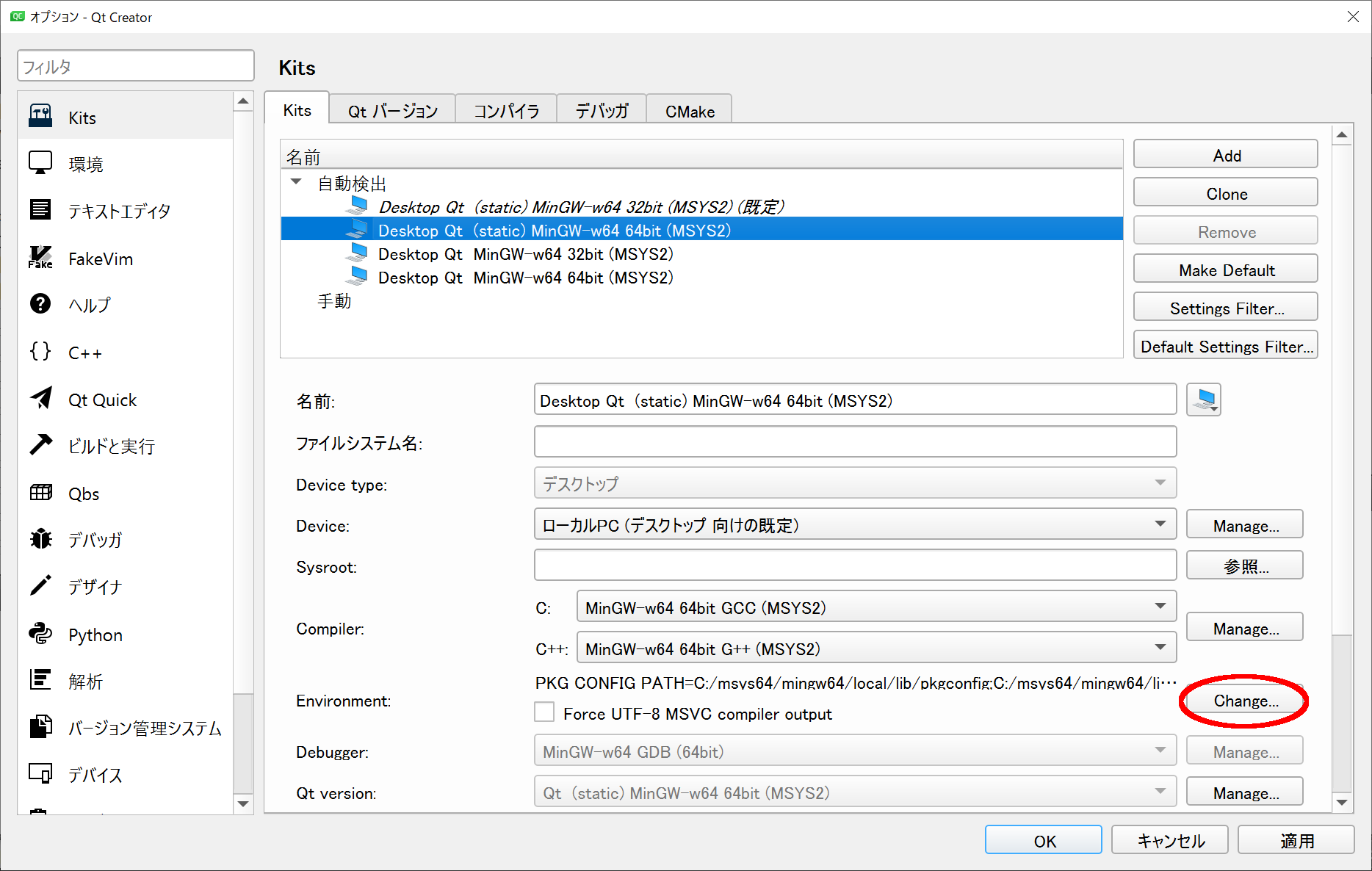Click Change... for Environment
This screenshot has height=871, width=1372.
(x=1245, y=700)
